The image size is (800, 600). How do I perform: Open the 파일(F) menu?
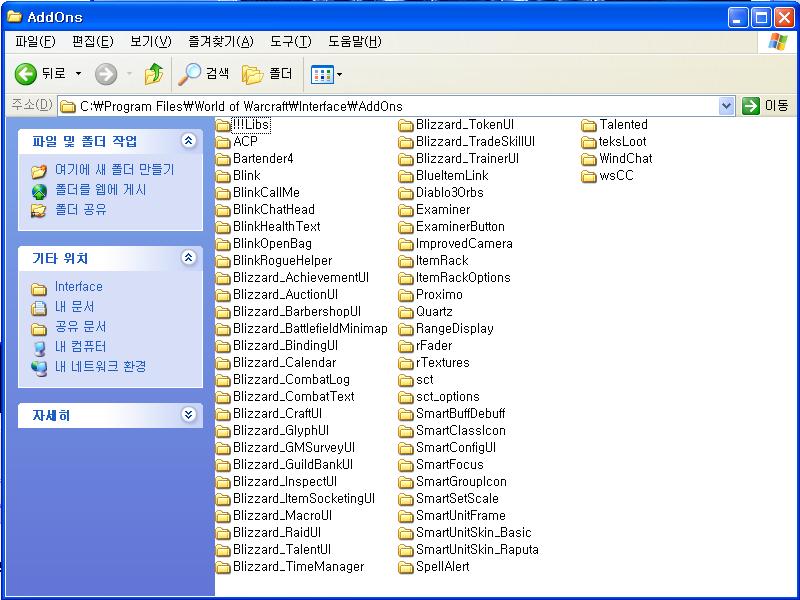point(35,41)
